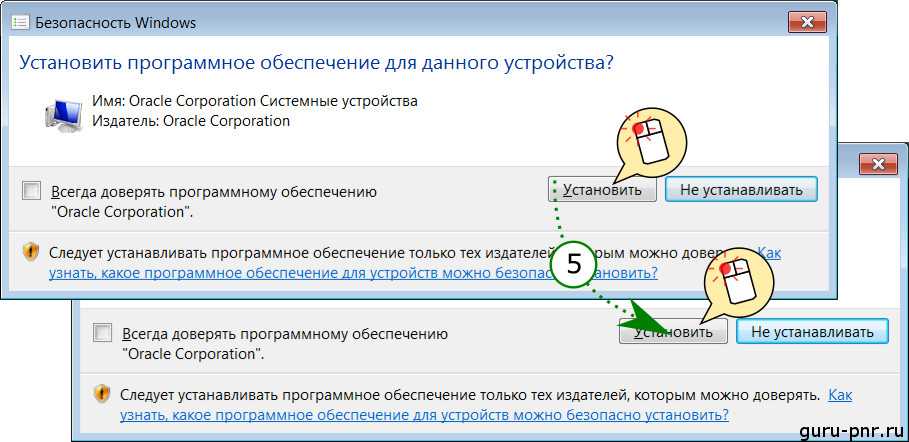Click the 'Безопасность Windows' title bar text
Screen dimensions: 909x442
(x=116, y=23)
